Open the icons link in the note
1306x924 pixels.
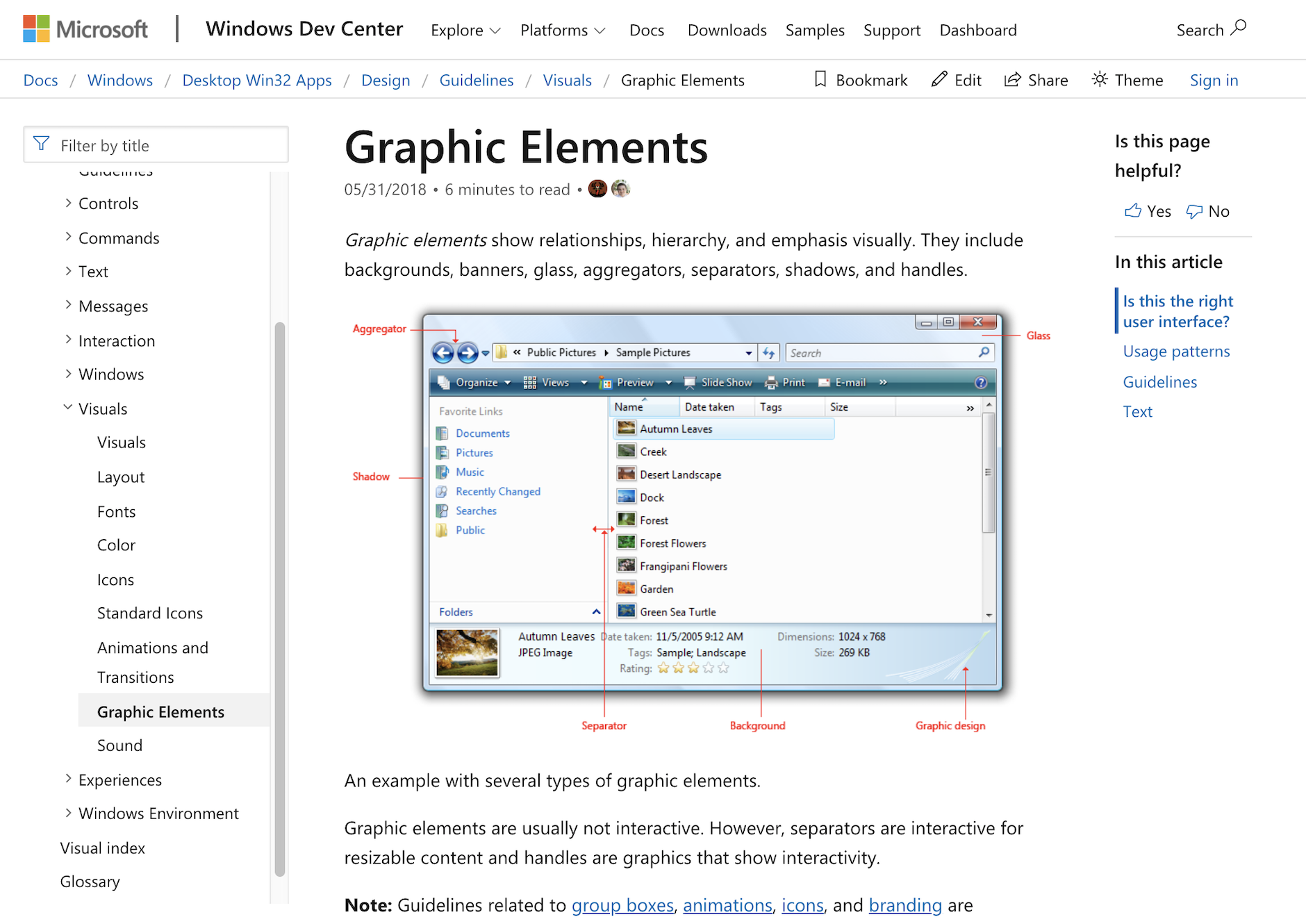802,905
